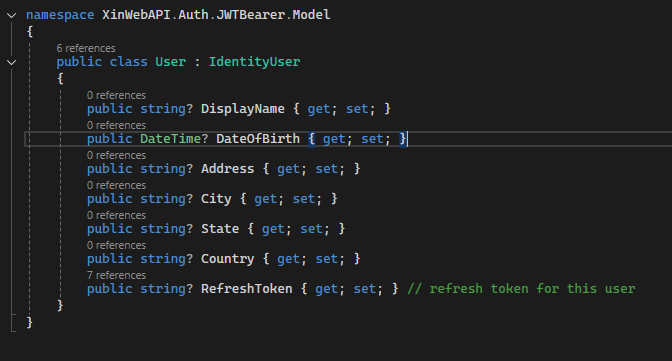
Task: Place cursor on City property name
Action: [x=216, y=199]
